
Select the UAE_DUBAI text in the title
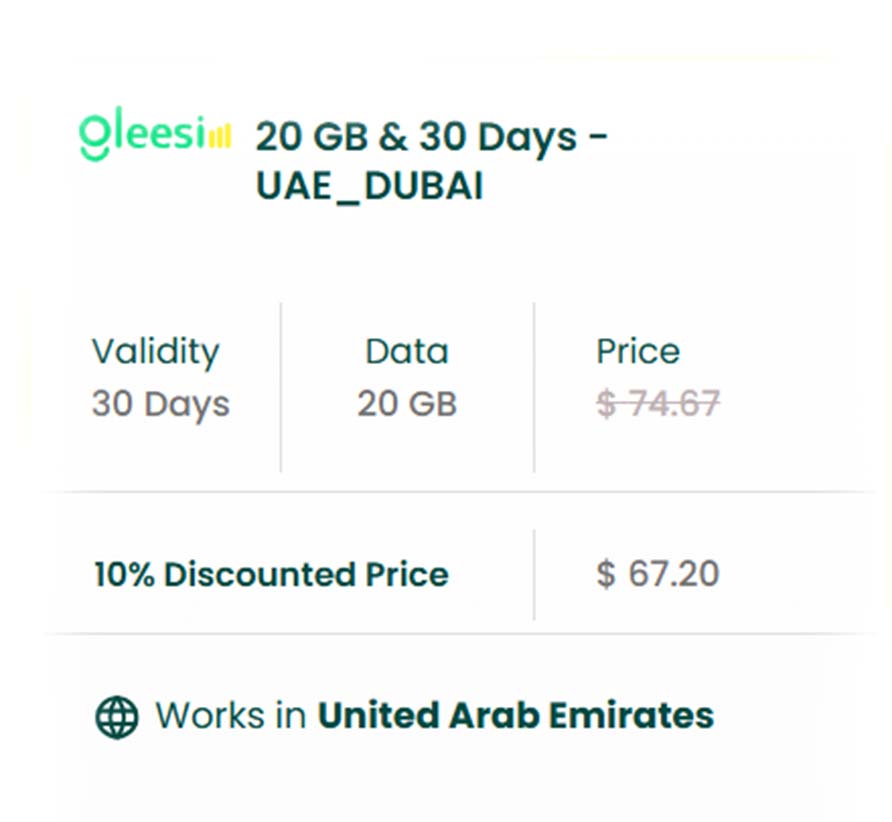point(369,187)
